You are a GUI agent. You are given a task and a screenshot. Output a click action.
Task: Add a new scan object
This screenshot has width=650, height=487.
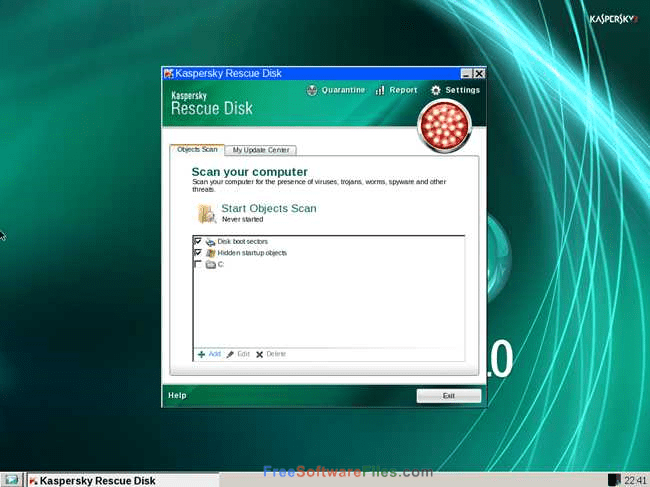click(210, 354)
